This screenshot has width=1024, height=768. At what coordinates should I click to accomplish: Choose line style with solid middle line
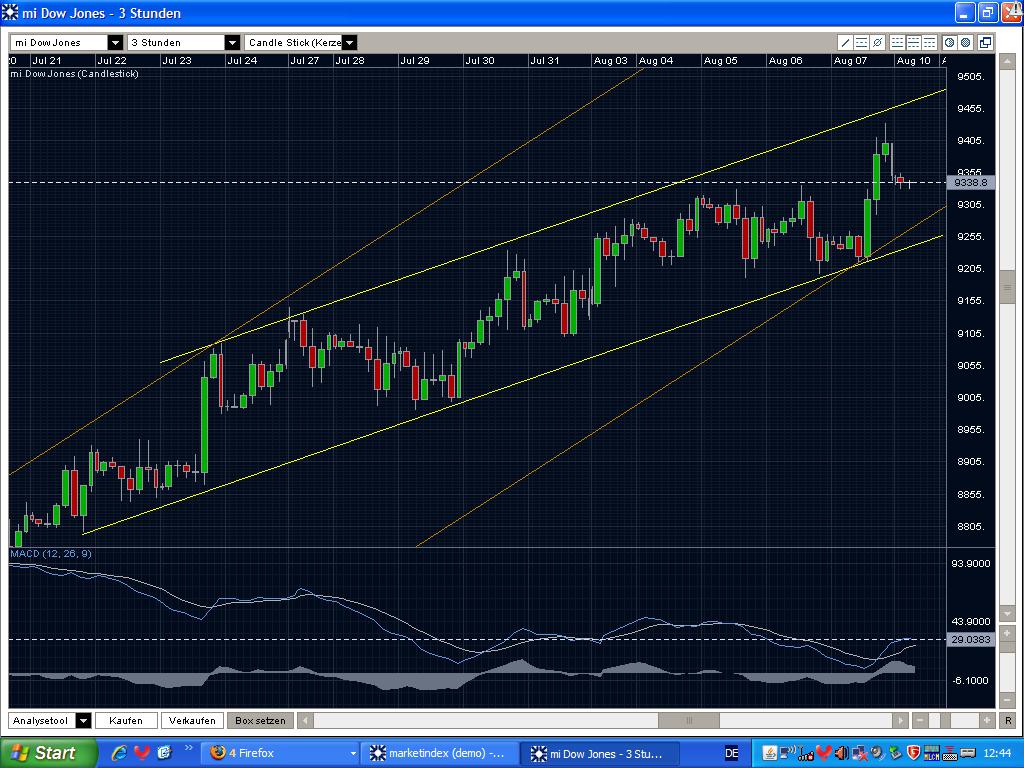pos(914,42)
